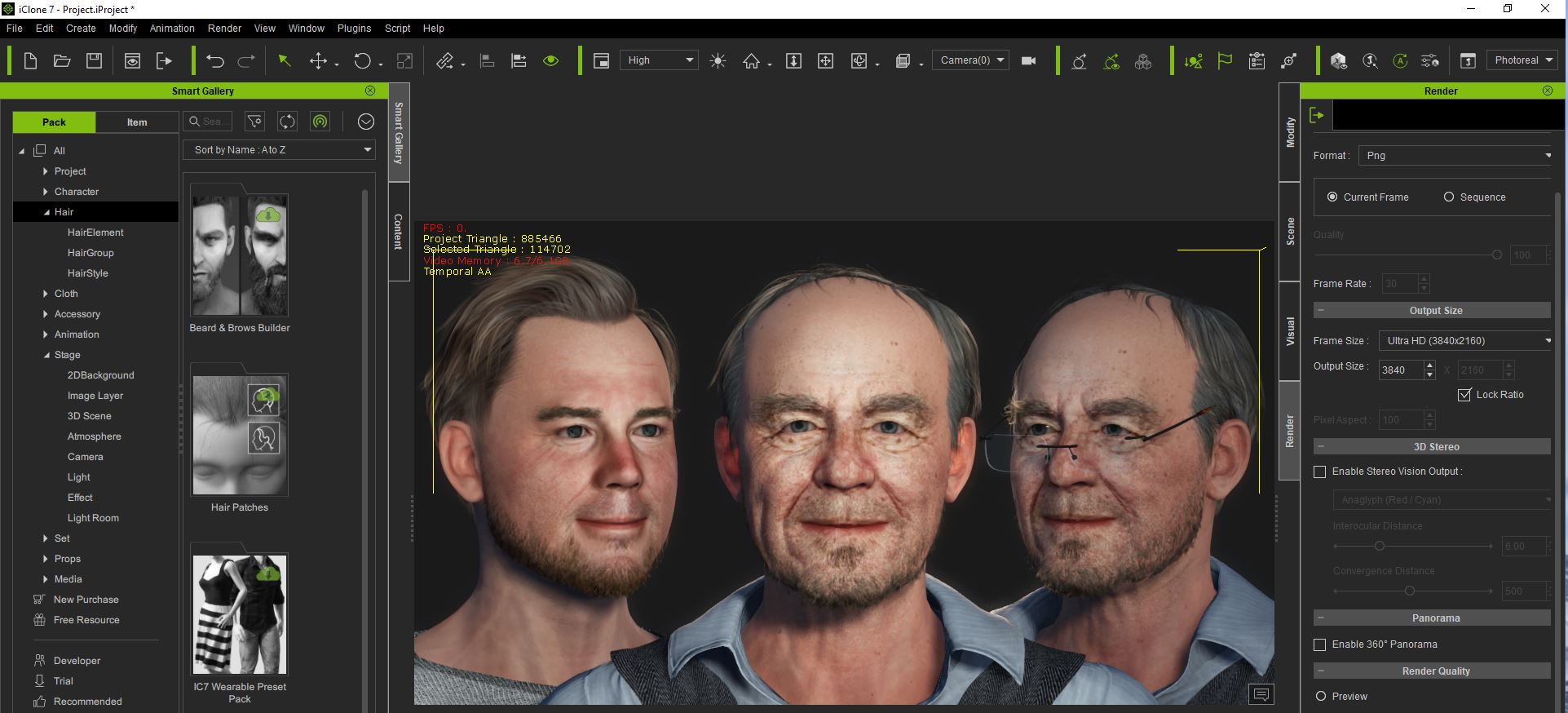The image size is (1568, 713).
Task: Open the chat bubble icon in viewport corner
Action: [1261, 694]
